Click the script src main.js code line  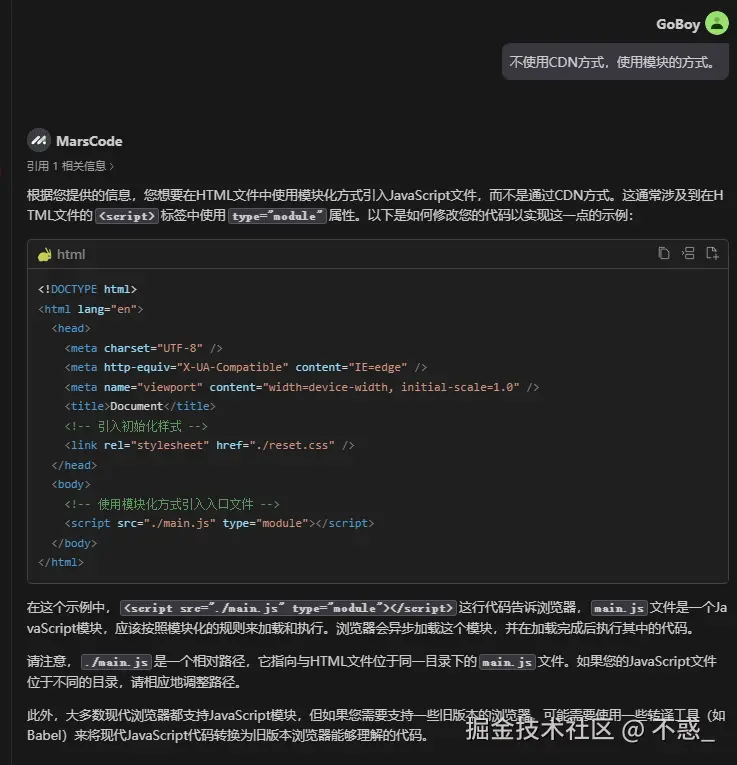[219, 523]
